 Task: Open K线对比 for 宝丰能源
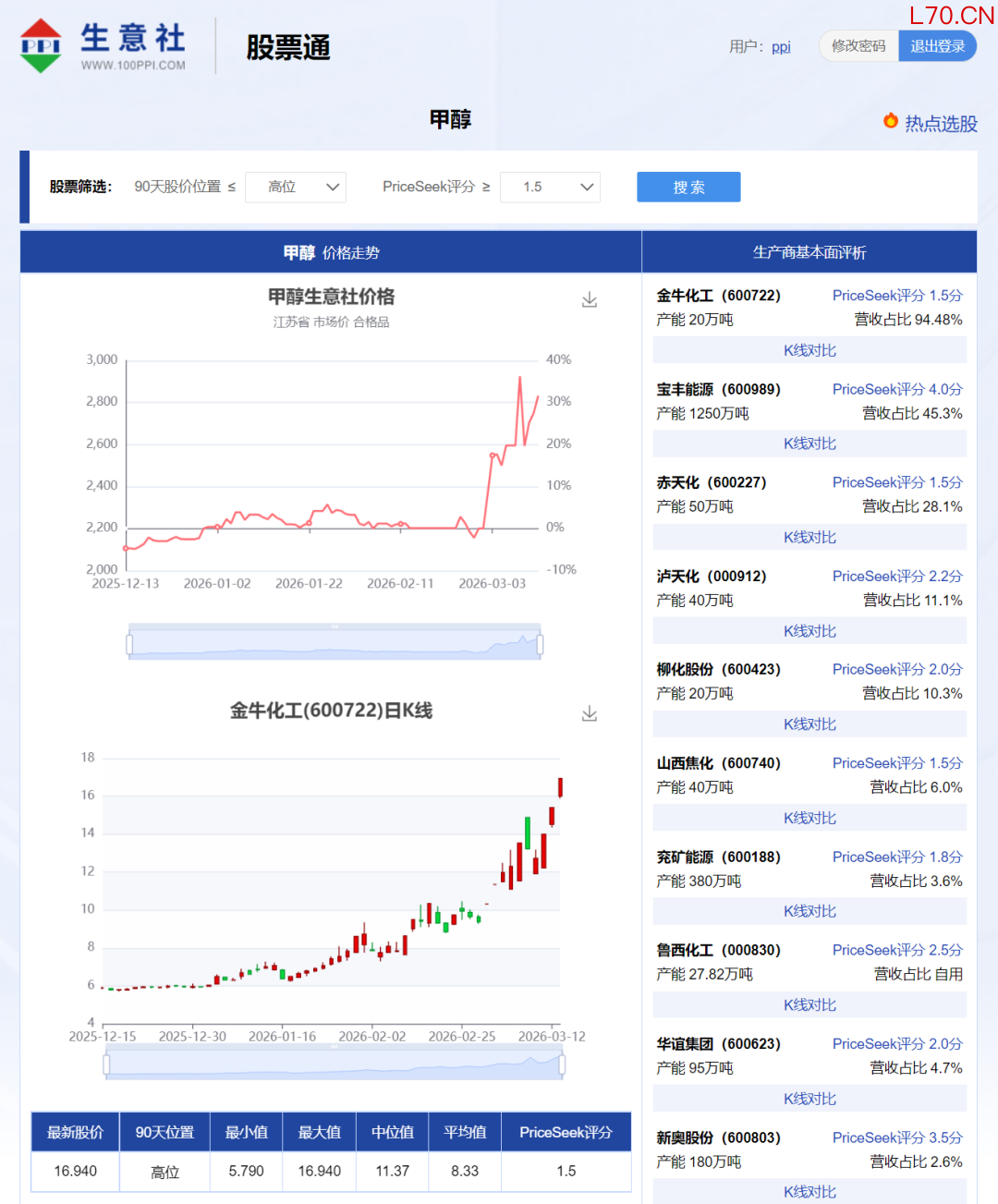coord(809,444)
